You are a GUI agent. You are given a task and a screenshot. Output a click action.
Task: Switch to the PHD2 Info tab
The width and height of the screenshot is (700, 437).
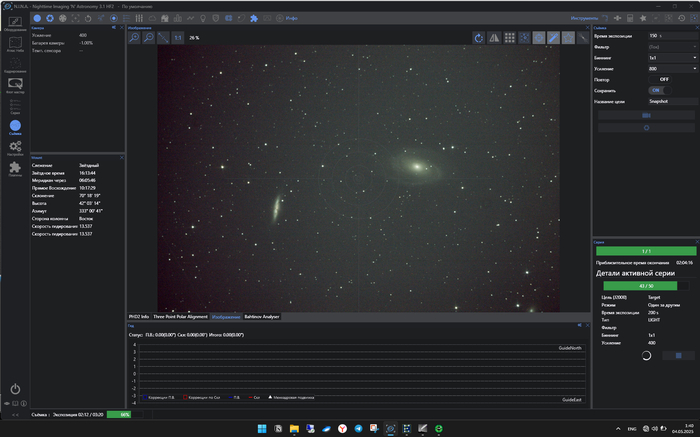[138, 316]
